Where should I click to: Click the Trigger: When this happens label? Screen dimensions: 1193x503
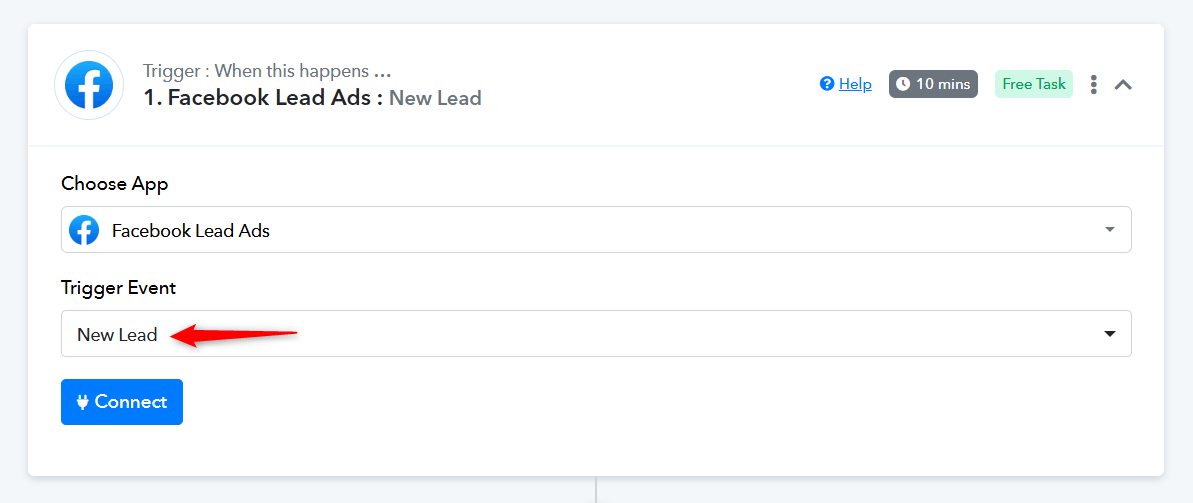tap(267, 72)
